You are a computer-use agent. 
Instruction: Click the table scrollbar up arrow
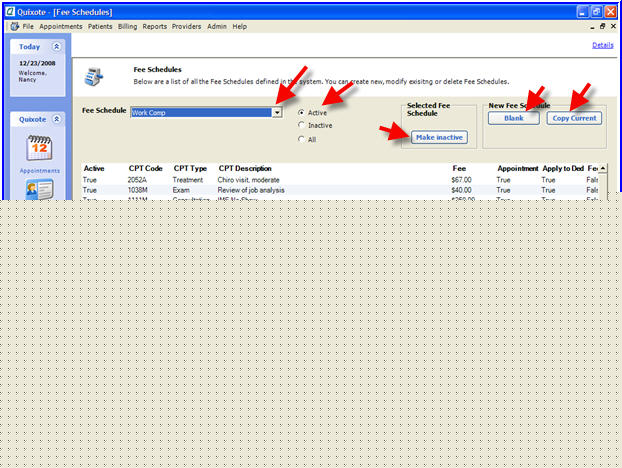603,169
